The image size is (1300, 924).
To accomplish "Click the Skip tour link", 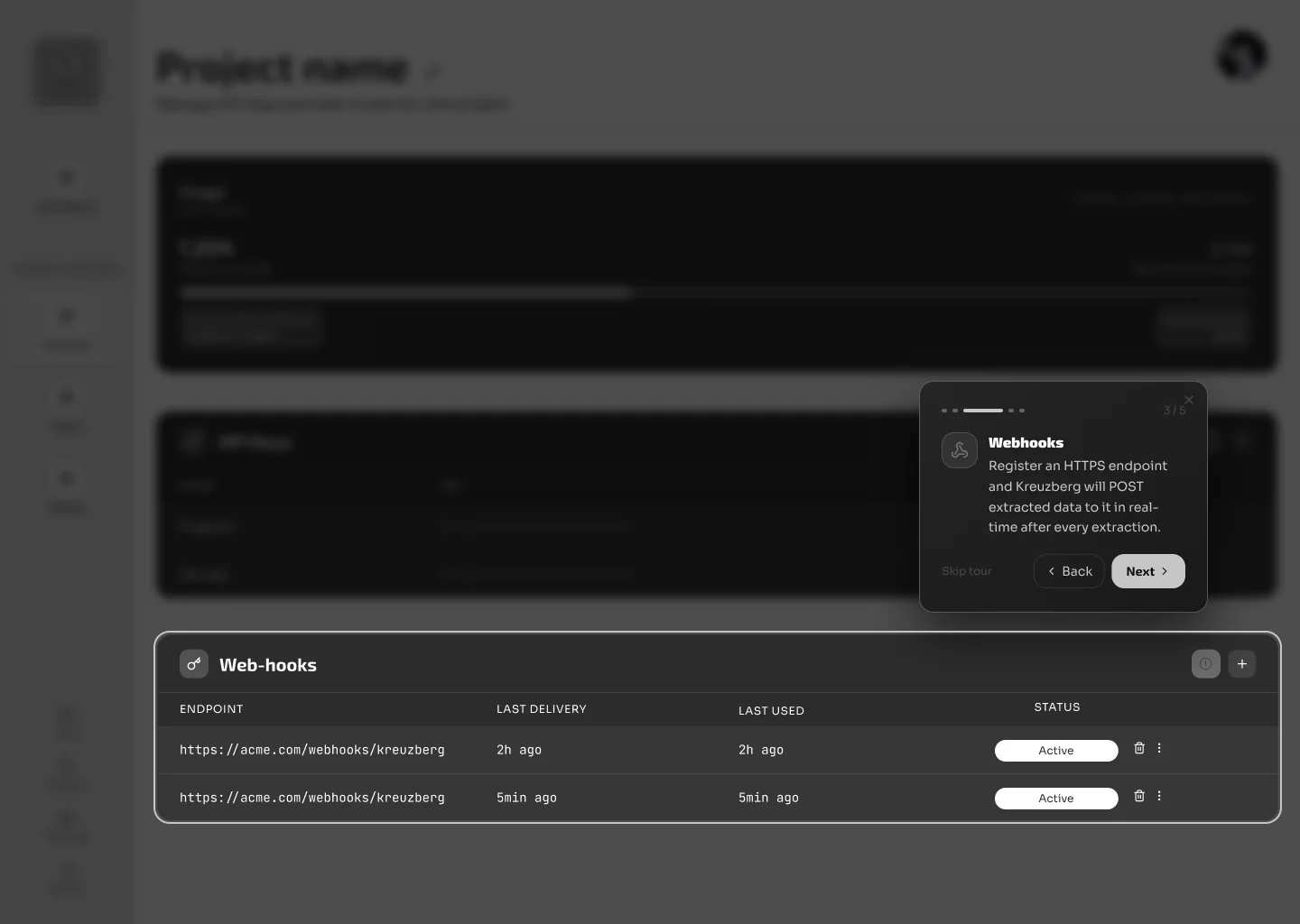I will tap(967, 571).
